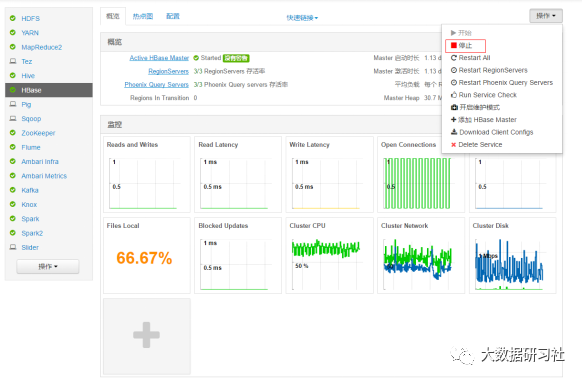Open the Hive service
The width and height of the screenshot is (583, 381).
click(x=28, y=76)
